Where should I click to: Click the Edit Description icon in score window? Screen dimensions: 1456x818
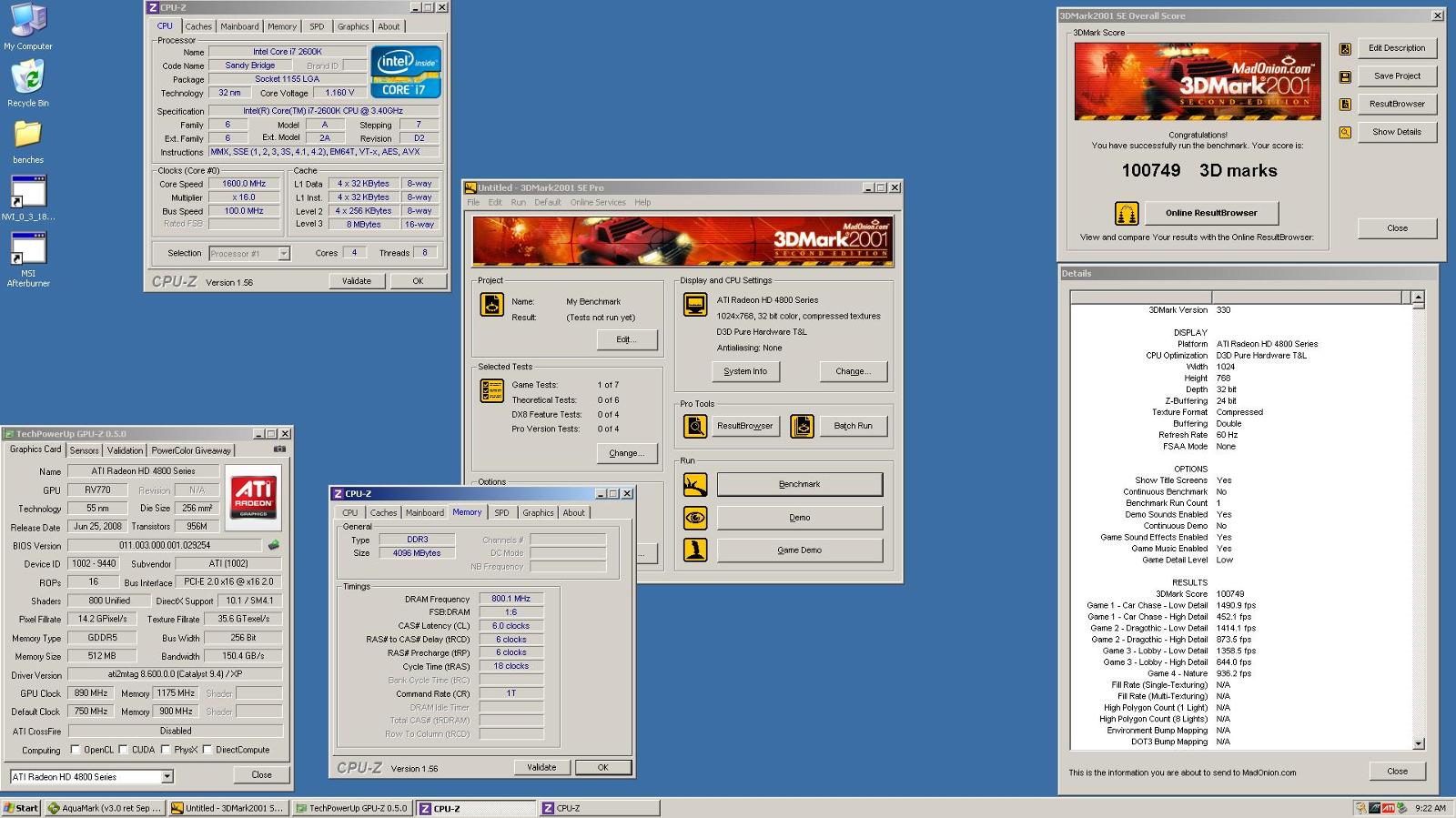coord(1345,49)
